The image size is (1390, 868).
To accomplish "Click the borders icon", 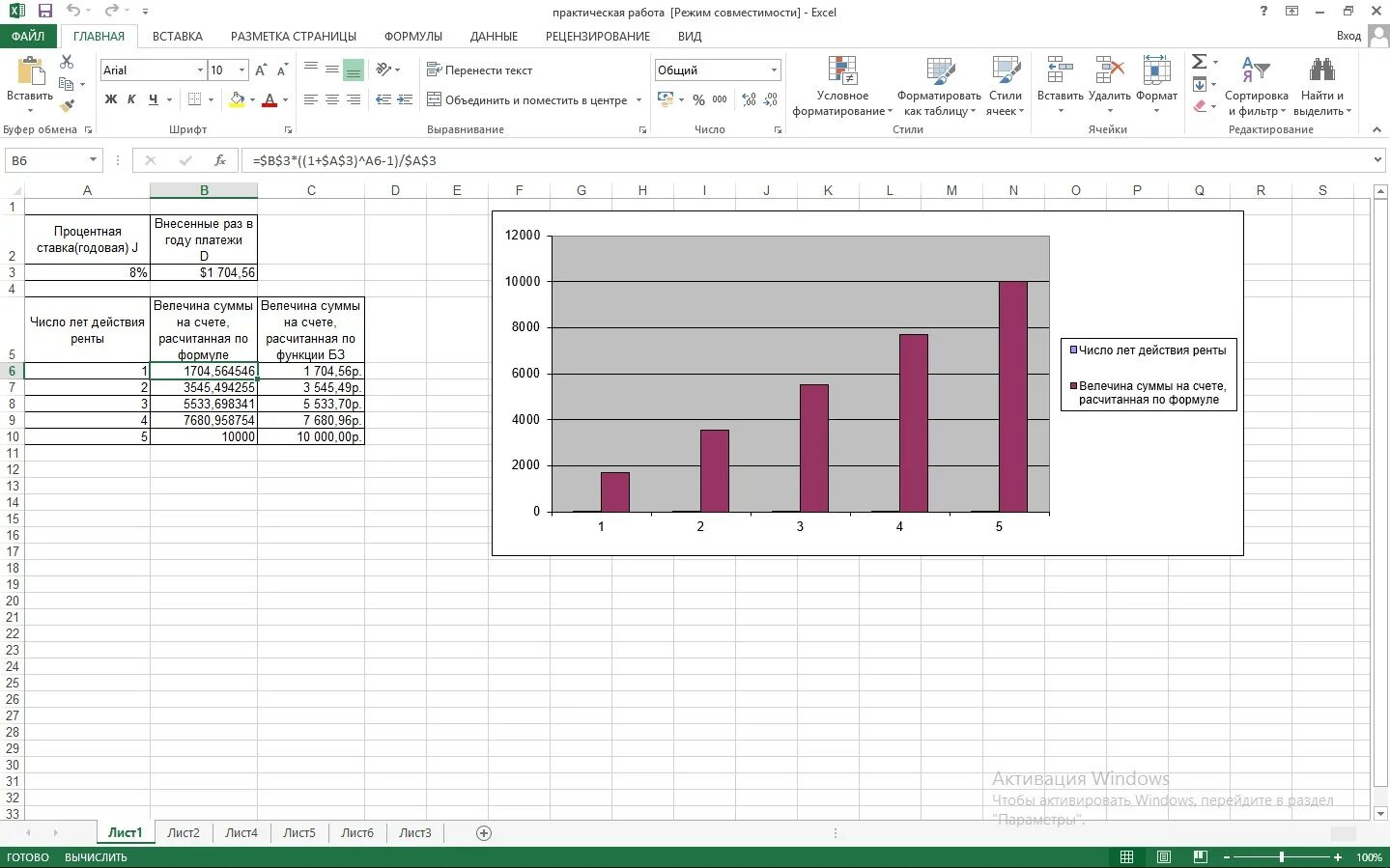I will (194, 99).
